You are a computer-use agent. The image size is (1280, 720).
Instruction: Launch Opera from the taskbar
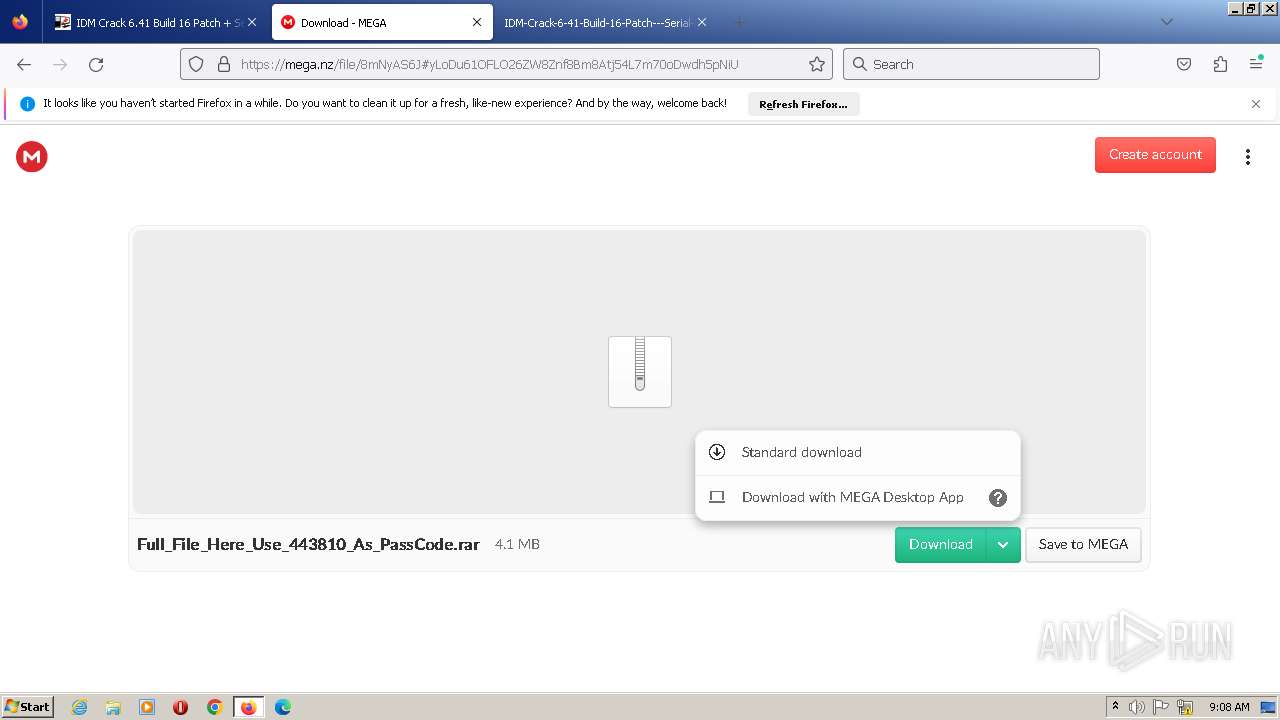click(x=181, y=707)
